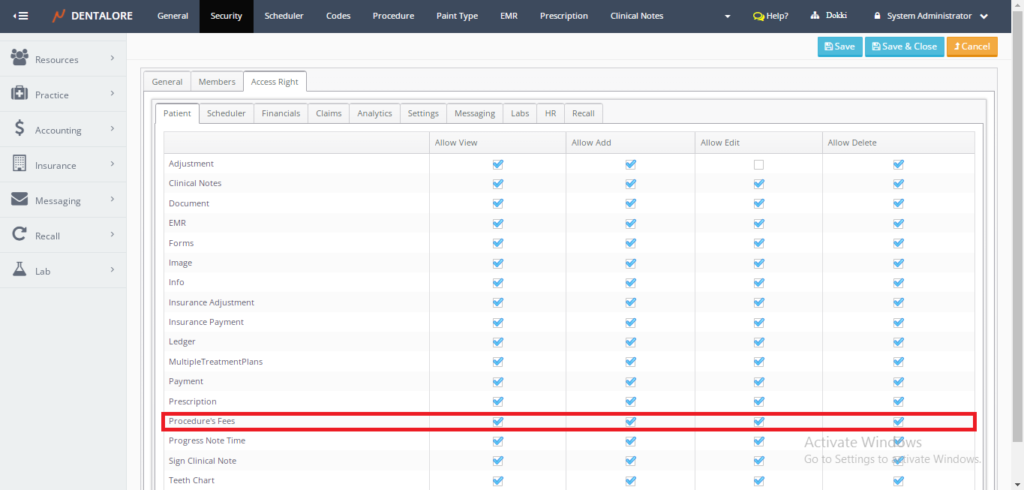Uncheck Allow Delete for Procedure's Fees

click(898, 421)
